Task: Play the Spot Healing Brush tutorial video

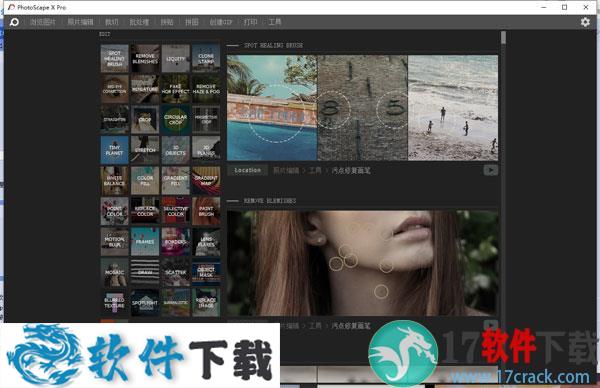Action: (491, 170)
